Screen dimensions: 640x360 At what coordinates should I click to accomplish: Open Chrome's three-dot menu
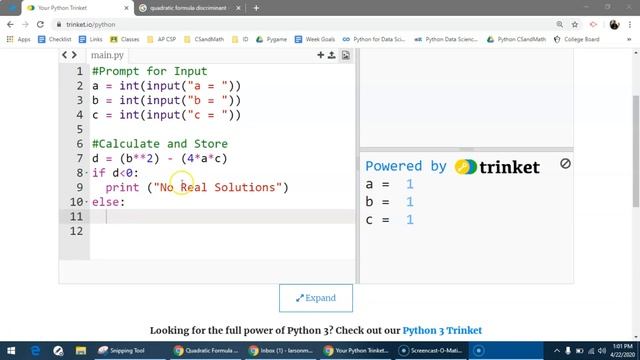click(x=630, y=24)
